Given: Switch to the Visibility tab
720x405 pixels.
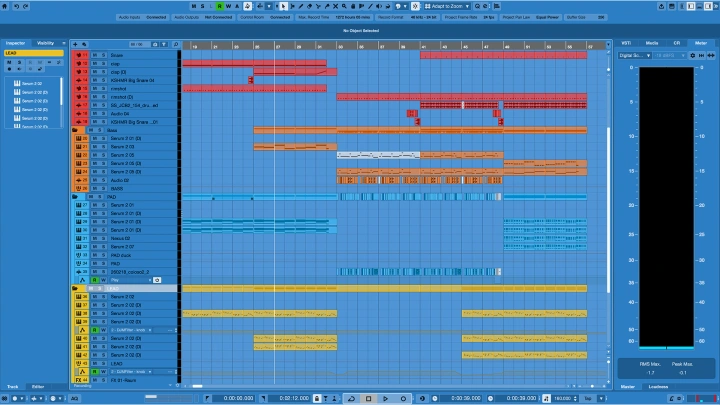Looking at the screenshot, I should coord(46,43).
